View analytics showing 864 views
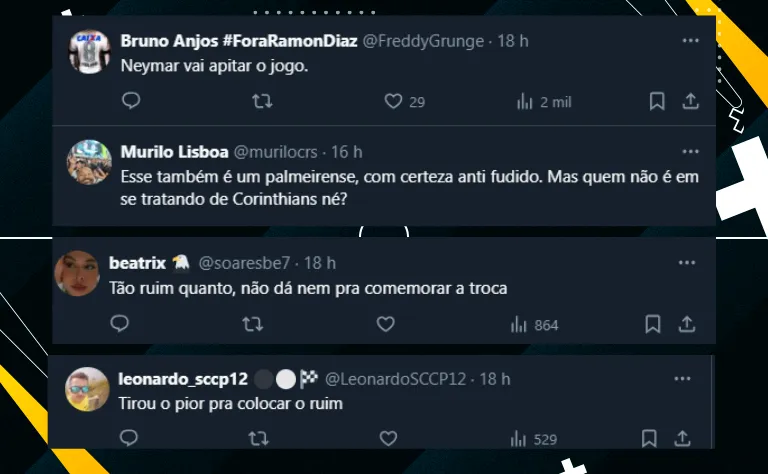The image size is (768, 474). 535,324
